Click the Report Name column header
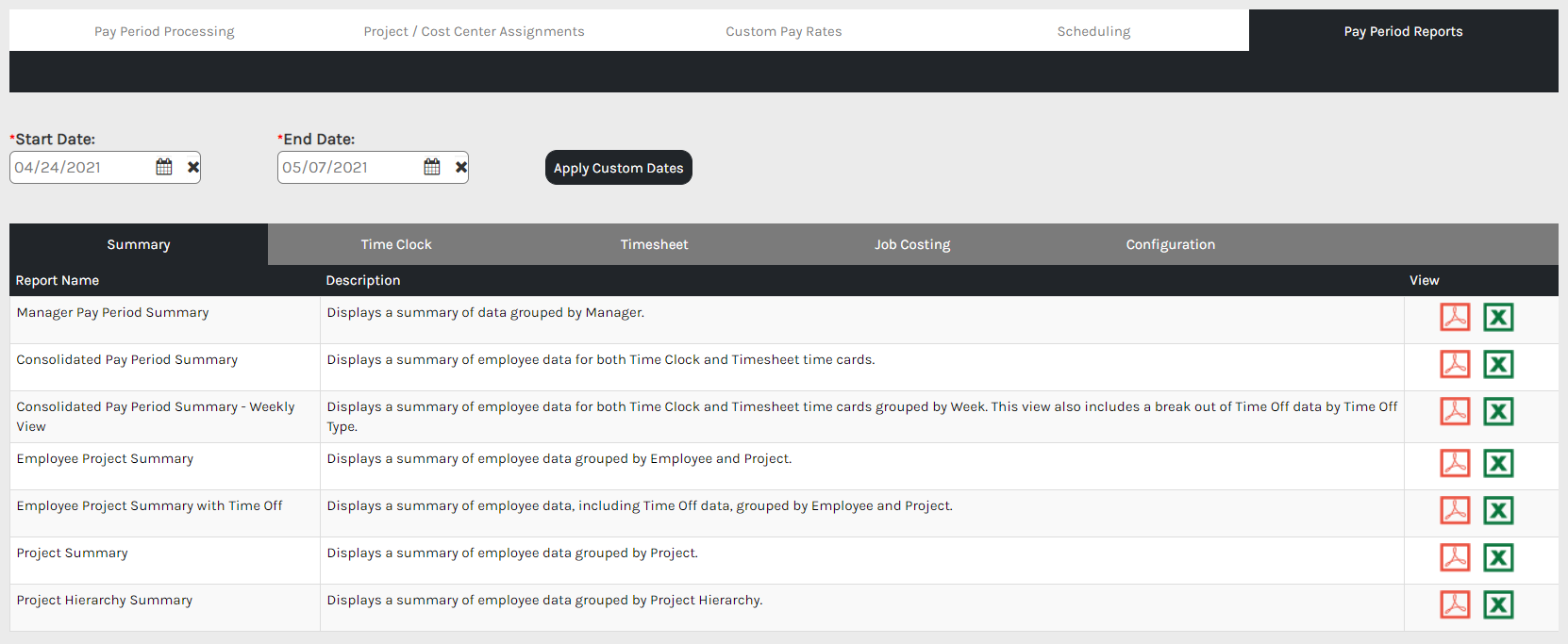 click(58, 280)
